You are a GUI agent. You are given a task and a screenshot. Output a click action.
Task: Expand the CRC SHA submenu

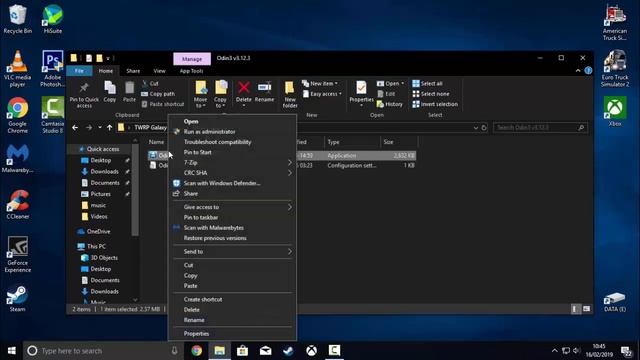pos(233,173)
